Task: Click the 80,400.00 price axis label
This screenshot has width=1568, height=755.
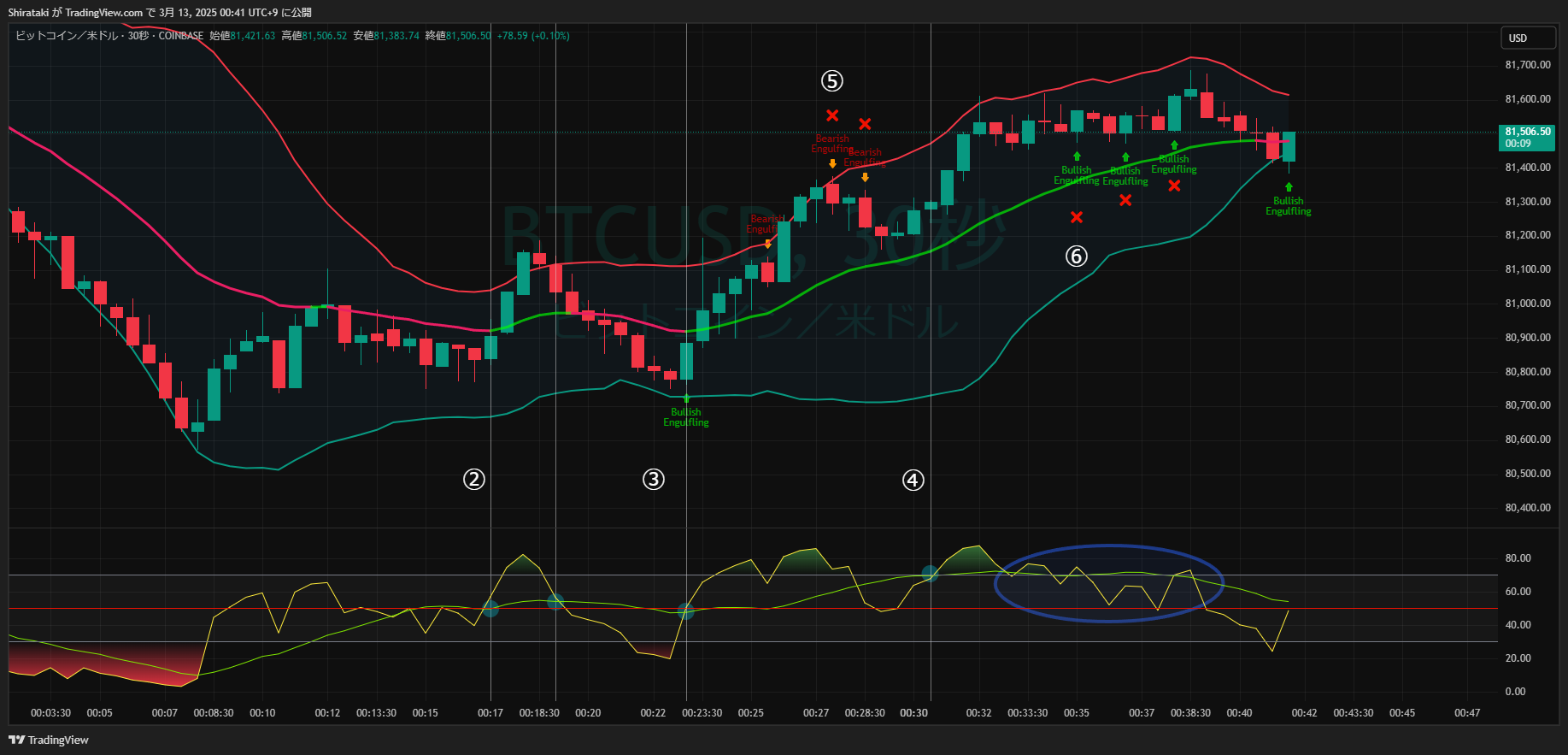Action: click(x=1528, y=508)
